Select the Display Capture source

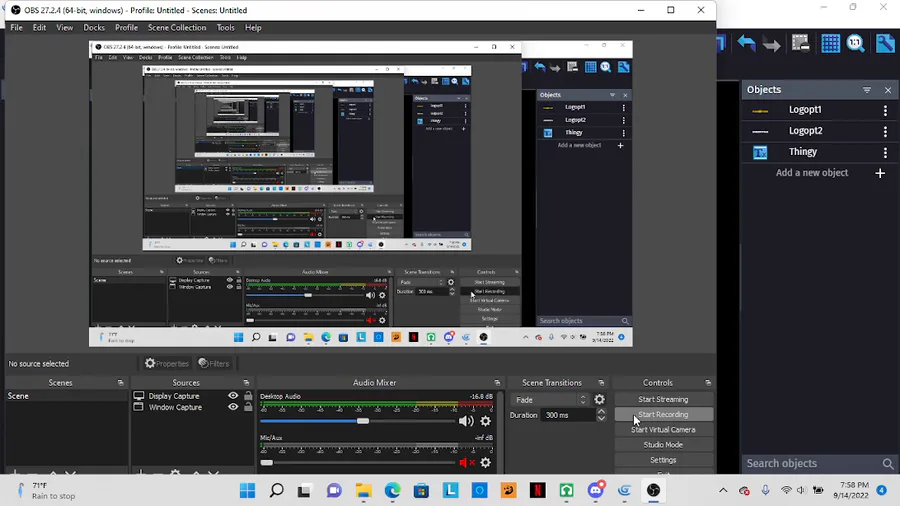click(174, 396)
